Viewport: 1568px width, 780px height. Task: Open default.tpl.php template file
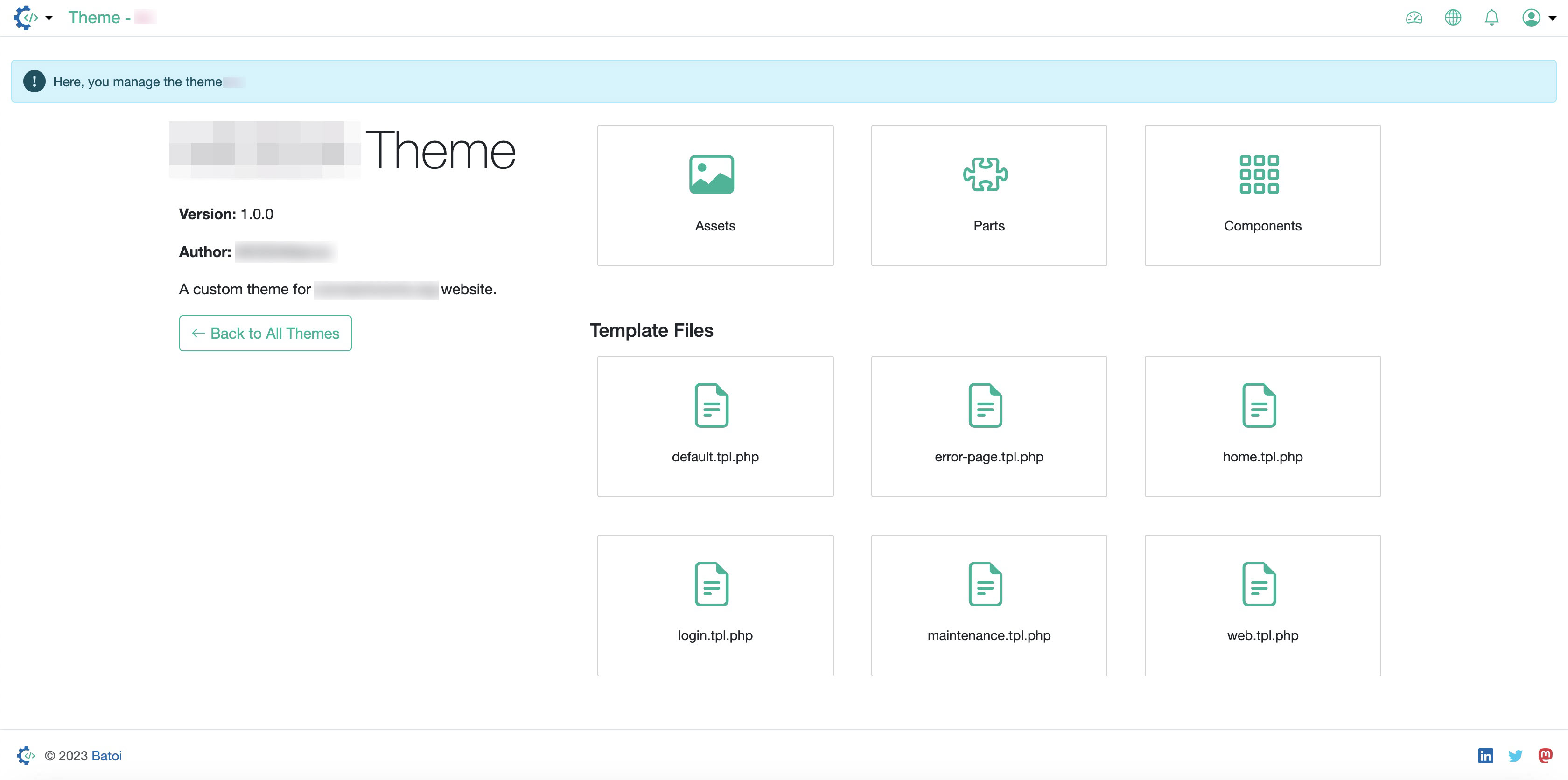click(715, 425)
